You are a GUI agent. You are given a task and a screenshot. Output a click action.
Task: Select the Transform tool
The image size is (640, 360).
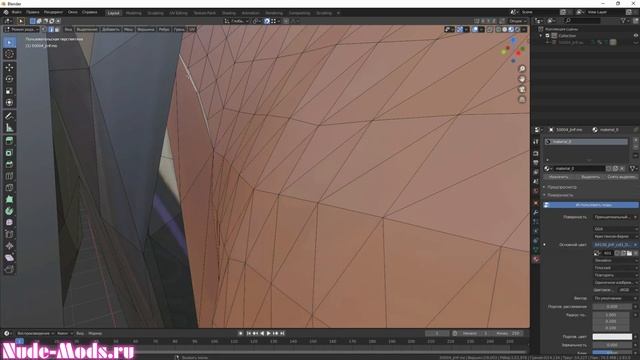(x=9, y=102)
